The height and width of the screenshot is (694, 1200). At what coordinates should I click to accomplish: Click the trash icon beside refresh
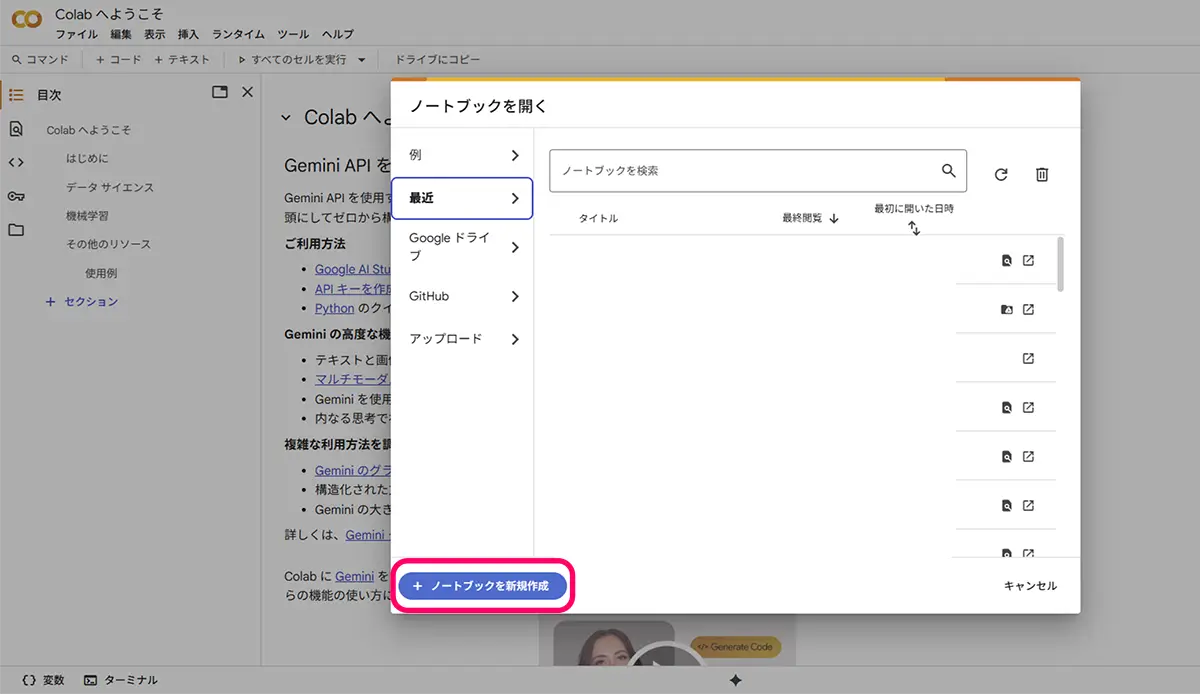[x=1042, y=175]
